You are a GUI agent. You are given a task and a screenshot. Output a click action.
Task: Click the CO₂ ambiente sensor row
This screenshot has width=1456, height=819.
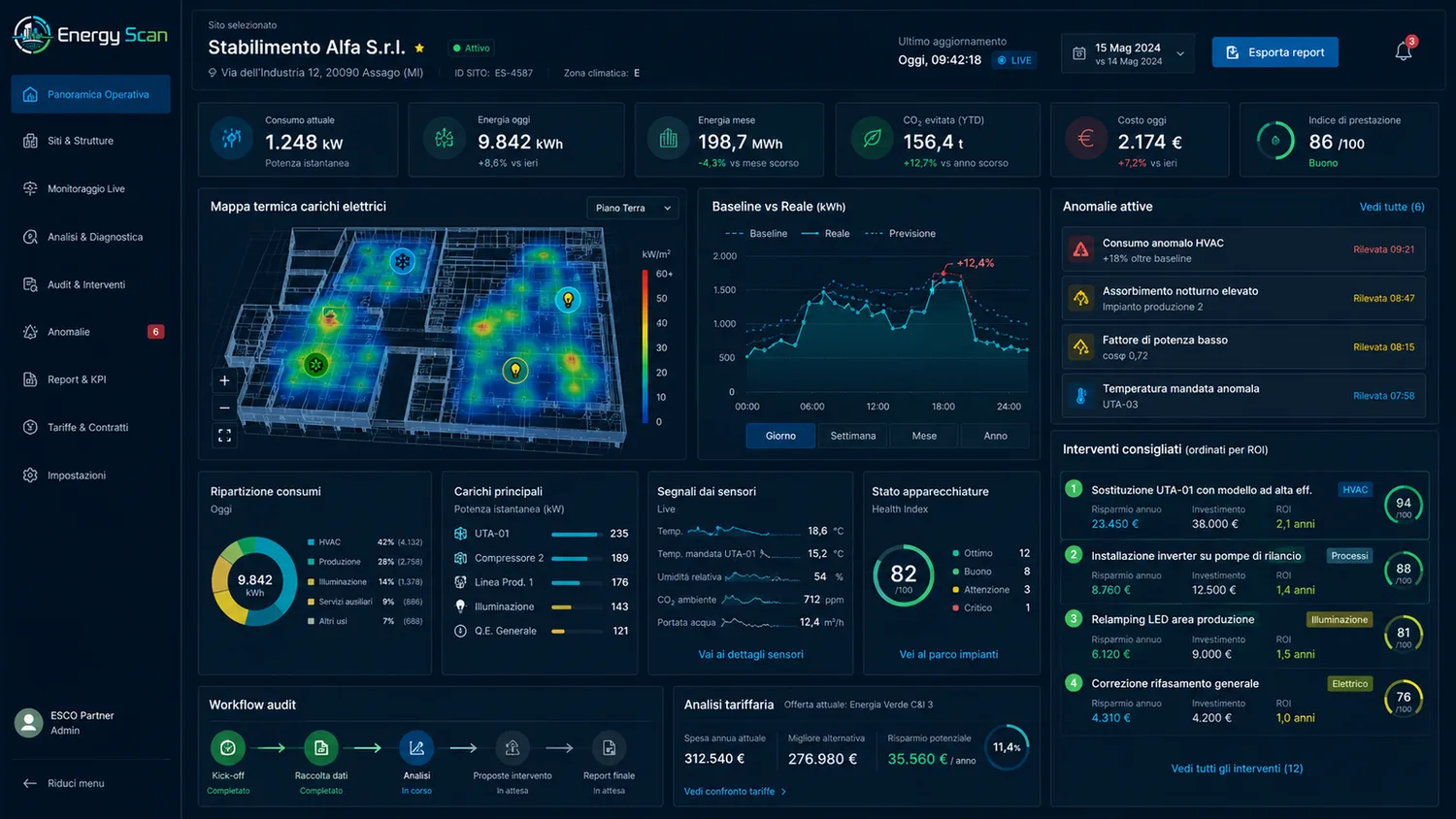(750, 600)
